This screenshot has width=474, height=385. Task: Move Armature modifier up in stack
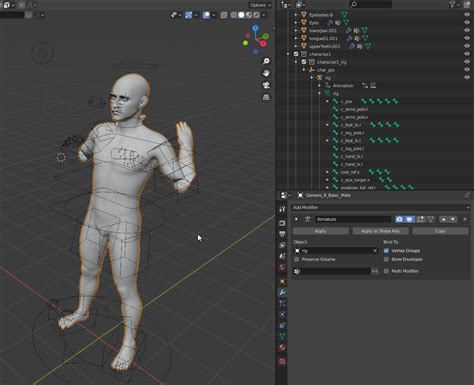[x=444, y=219]
